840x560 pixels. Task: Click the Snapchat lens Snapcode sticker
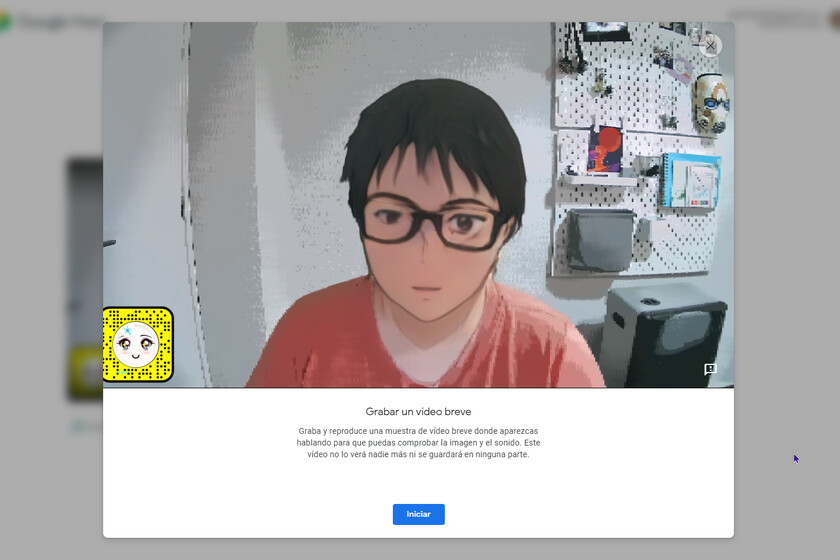point(138,345)
